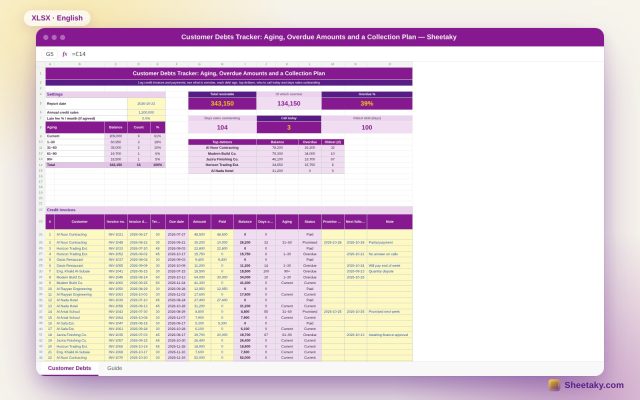The image size is (640, 400).
Task: Click the Status column header
Action: (310, 222)
